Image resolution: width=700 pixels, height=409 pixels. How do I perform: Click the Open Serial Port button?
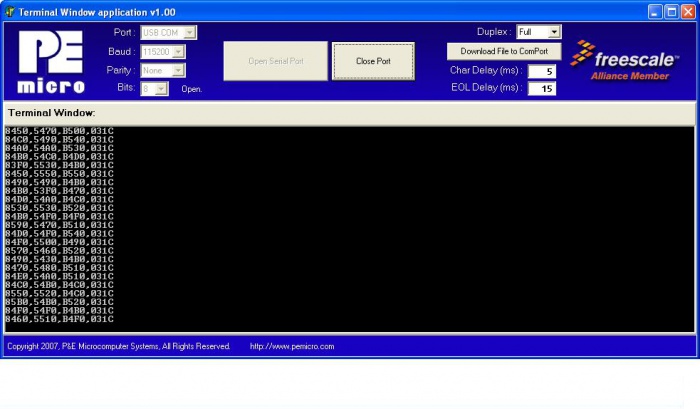point(275,61)
